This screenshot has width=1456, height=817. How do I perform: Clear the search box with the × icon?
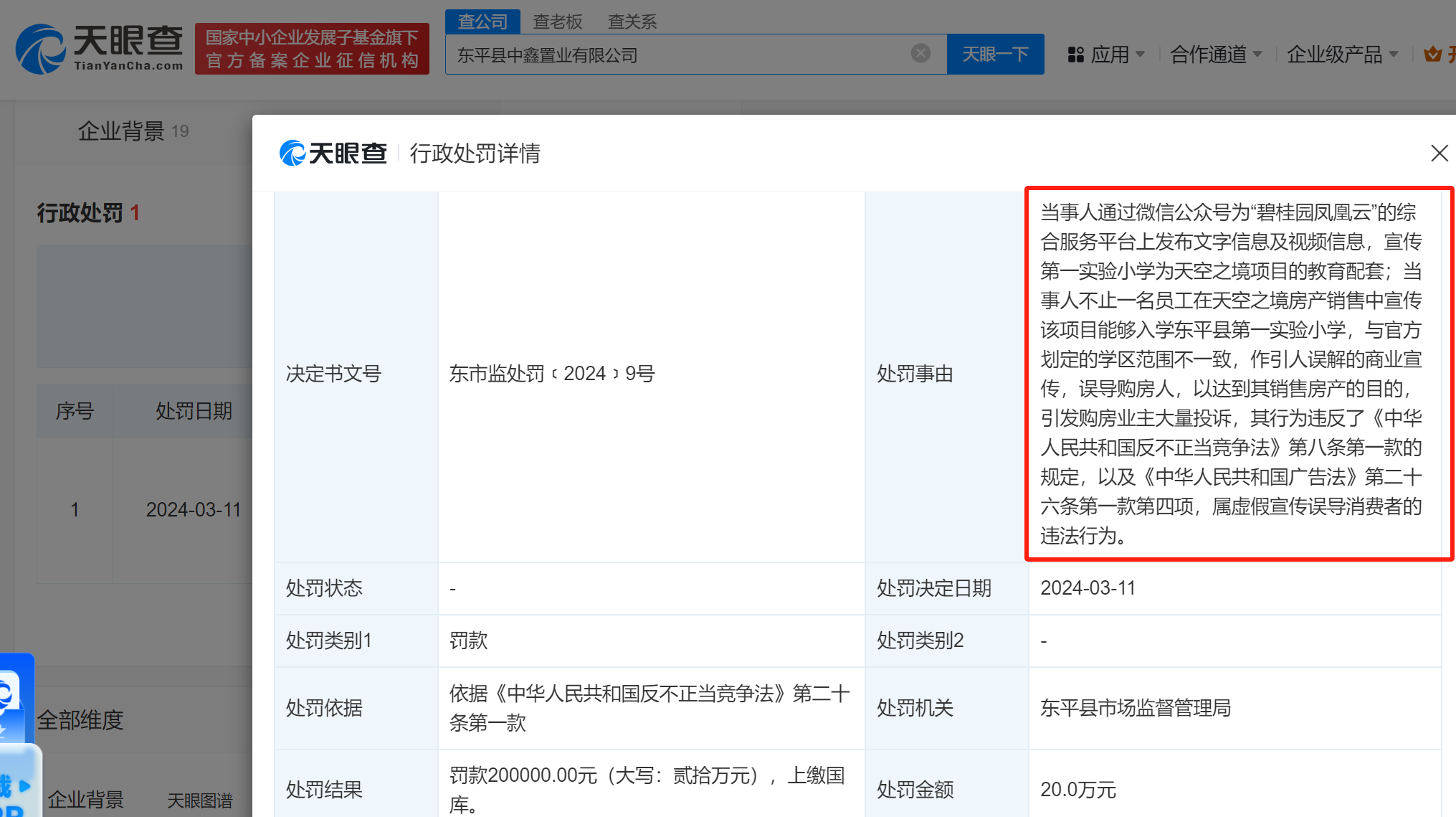(x=920, y=52)
